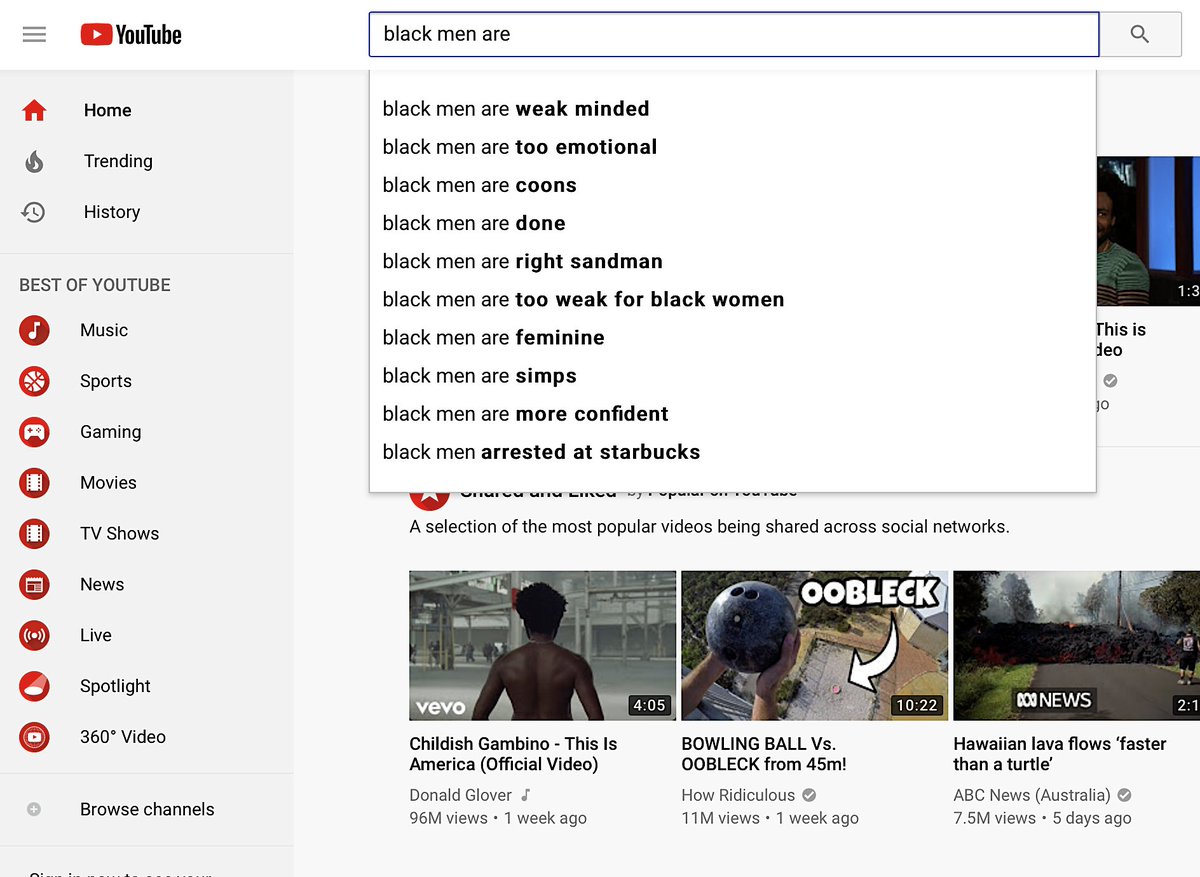Viewport: 1200px width, 877px height.
Task: Select suggestion 'black men are simps'
Action: point(733,375)
